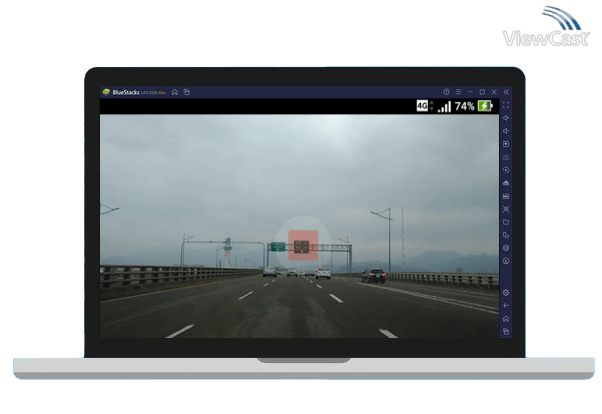Decrease volume using sidebar speaker icon
Screen dimensions: 602x414
tap(506, 131)
